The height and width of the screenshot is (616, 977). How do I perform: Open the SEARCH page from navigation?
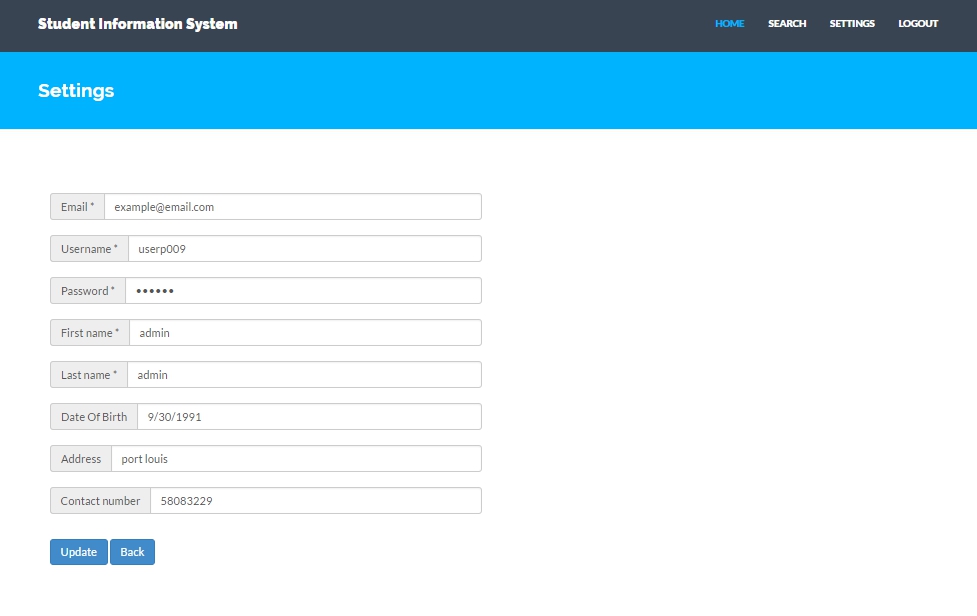coord(787,23)
